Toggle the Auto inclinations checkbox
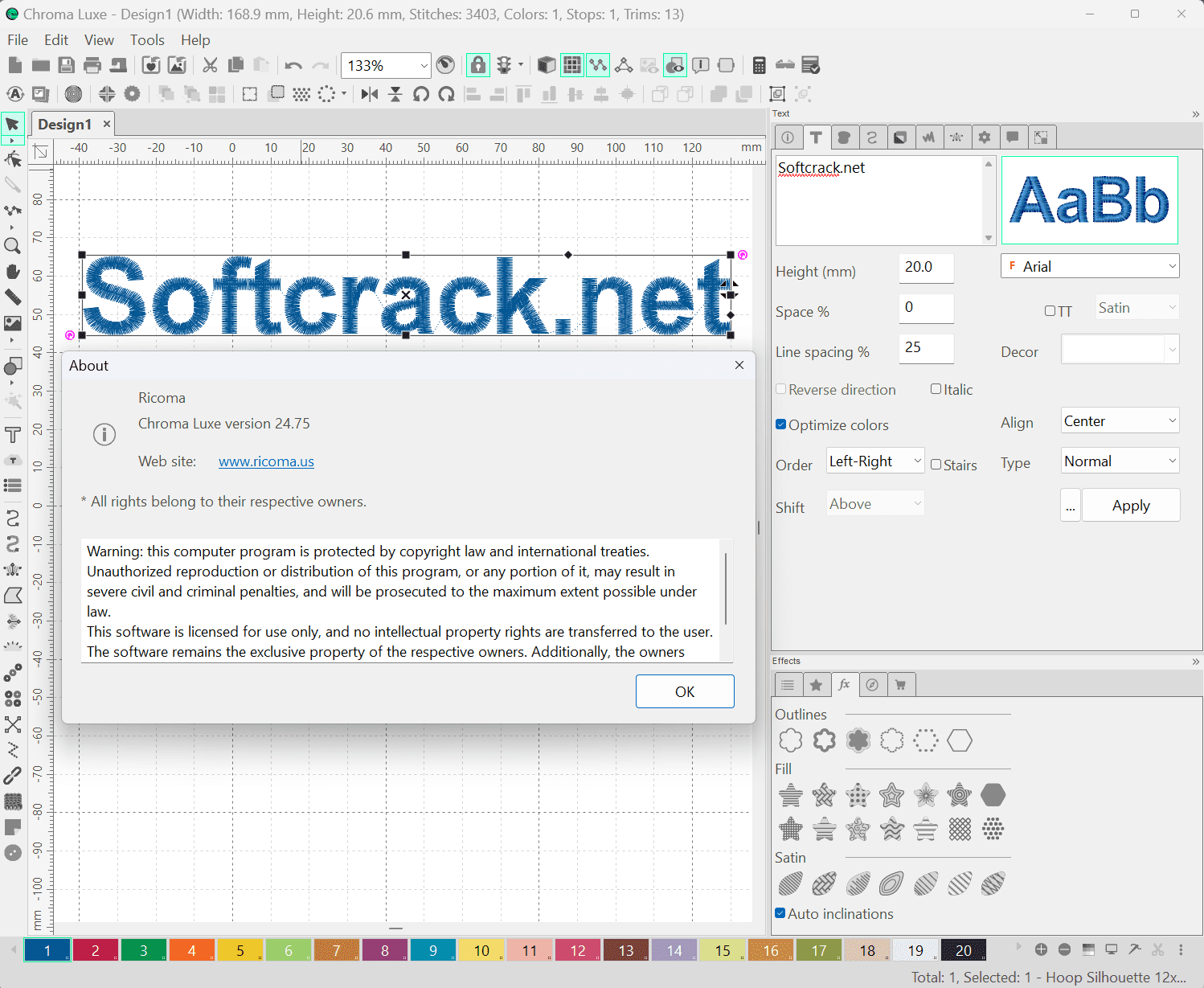Screen dimensions: 1204x988 [x=780, y=913]
